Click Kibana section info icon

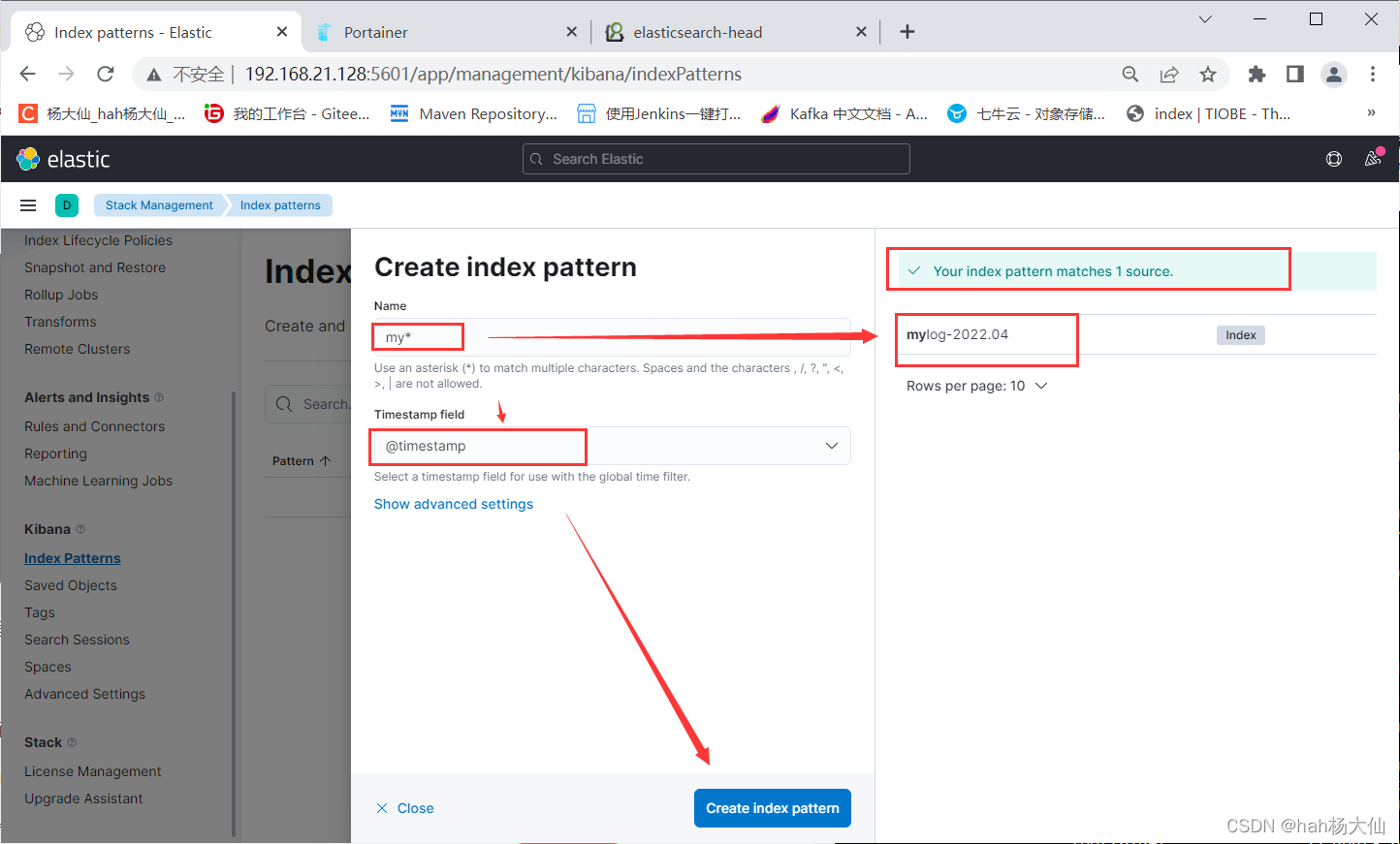[80, 529]
